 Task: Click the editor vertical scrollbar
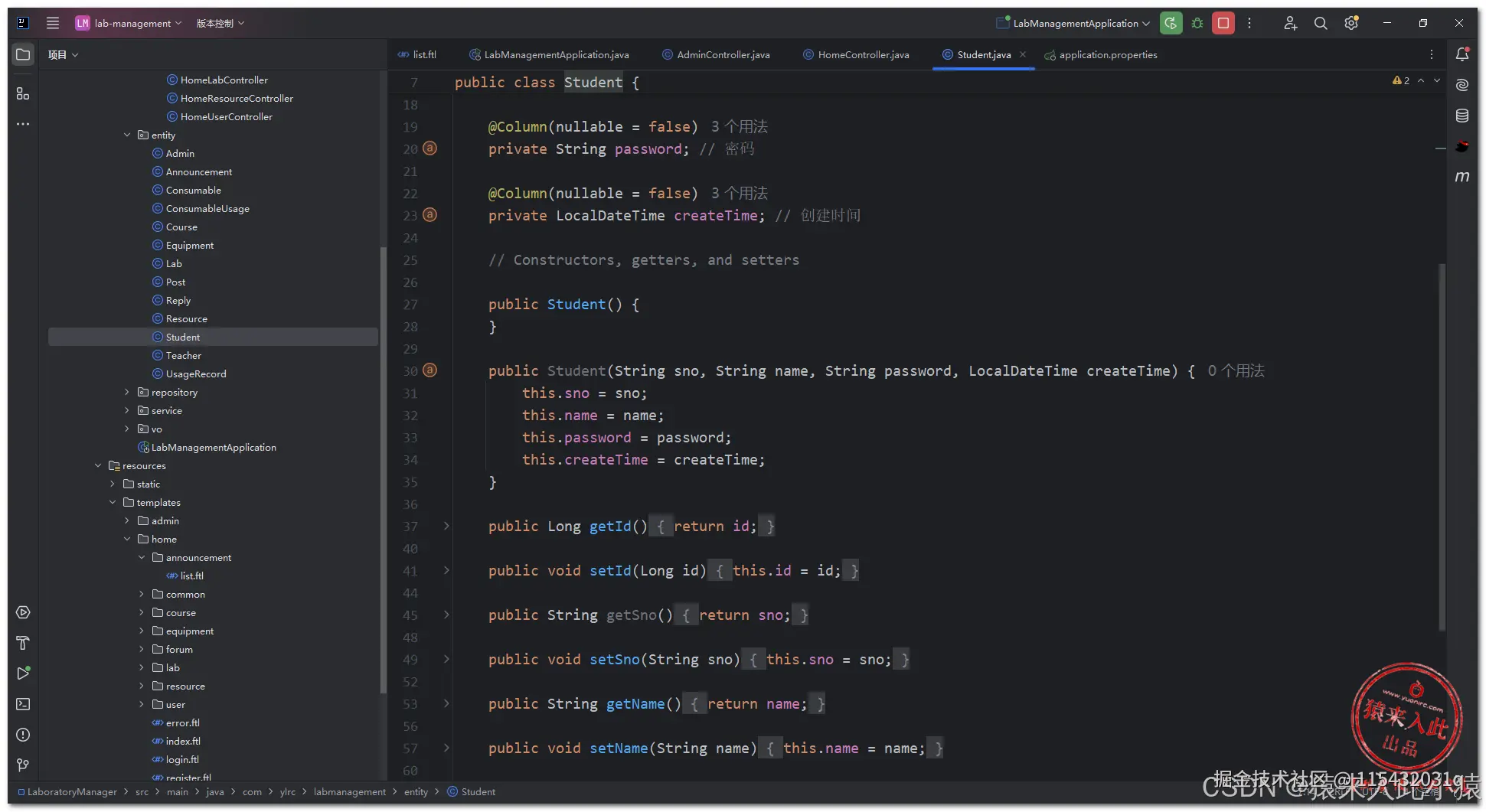[1442, 447]
